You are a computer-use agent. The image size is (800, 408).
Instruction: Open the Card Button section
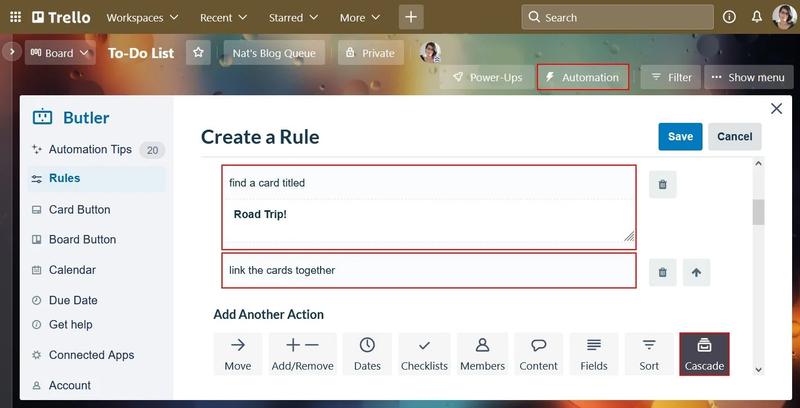pos(79,210)
